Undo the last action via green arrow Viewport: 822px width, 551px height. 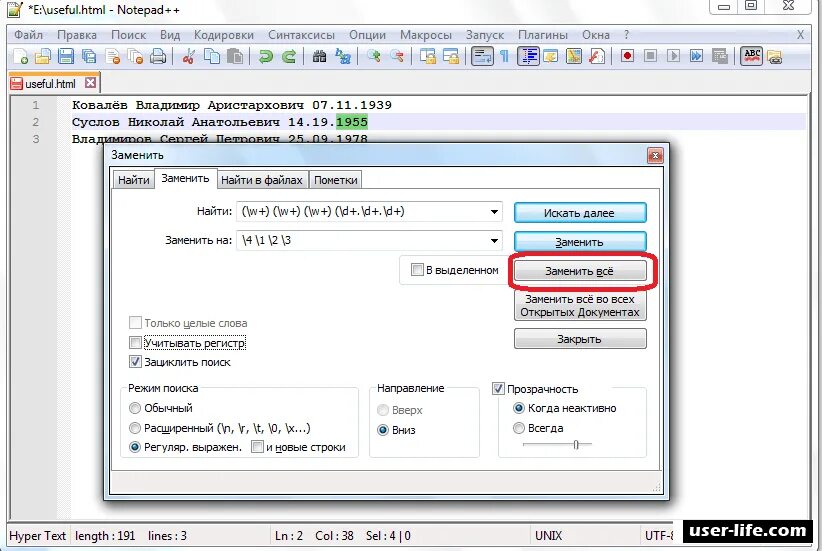(x=265, y=56)
